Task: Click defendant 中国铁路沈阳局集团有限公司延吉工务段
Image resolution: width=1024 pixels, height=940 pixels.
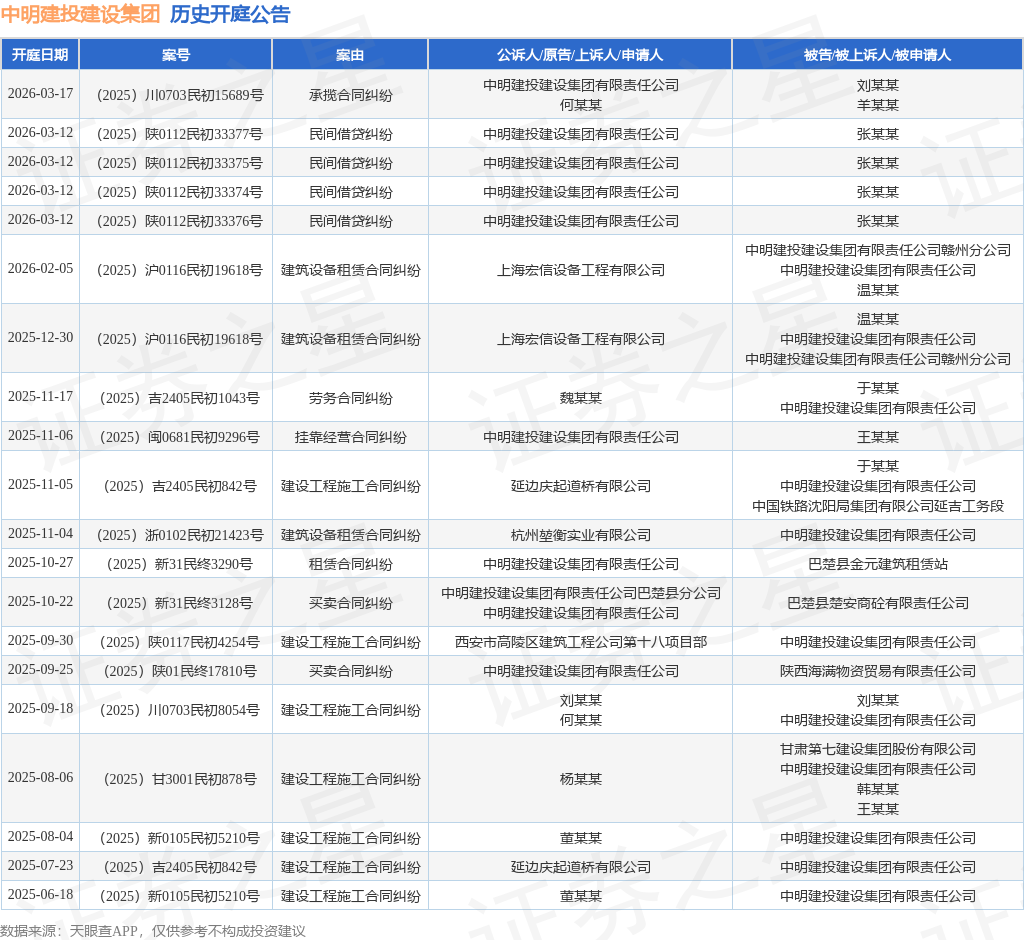Action: coord(878,506)
